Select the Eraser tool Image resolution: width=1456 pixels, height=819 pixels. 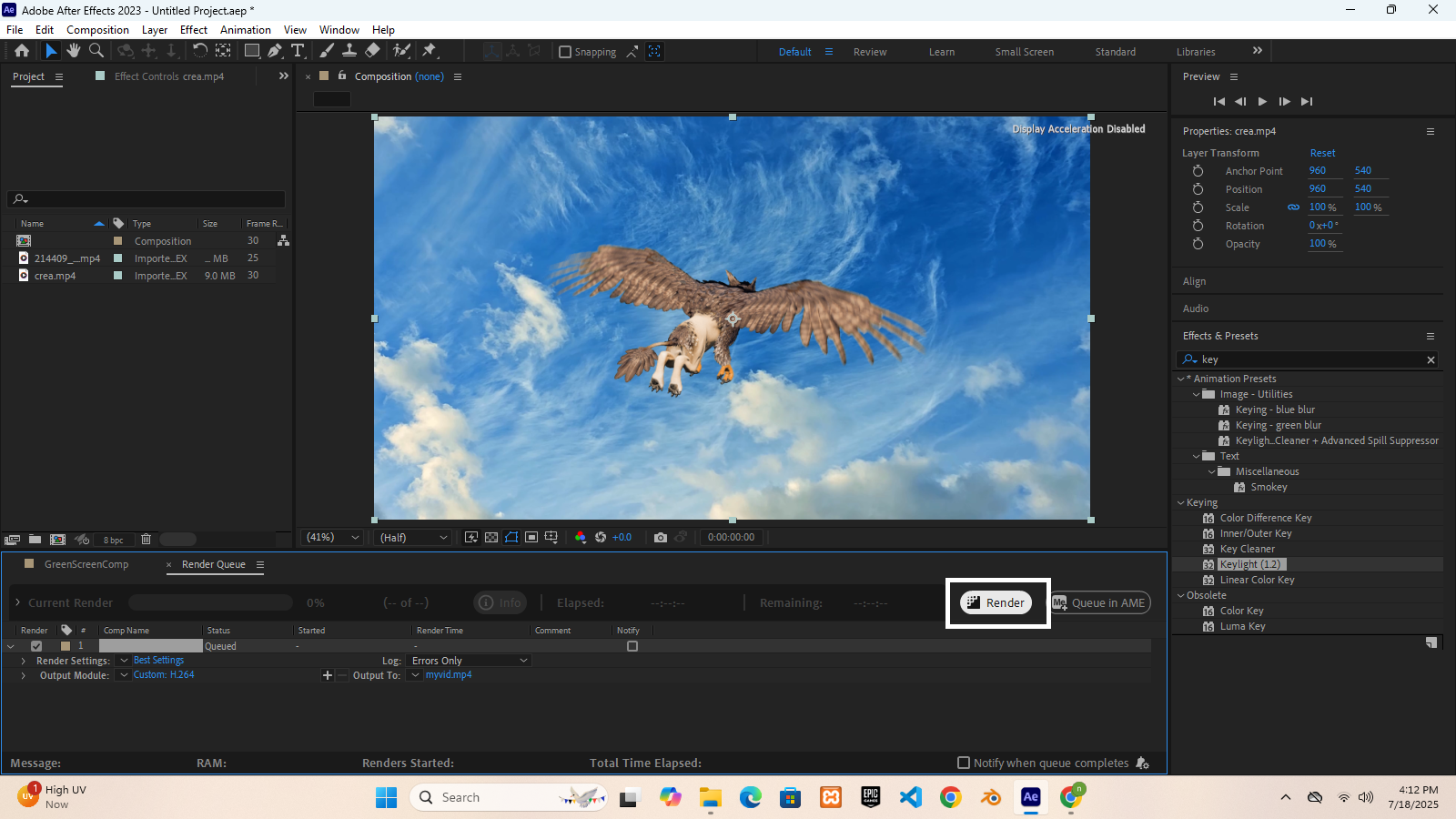[x=372, y=51]
